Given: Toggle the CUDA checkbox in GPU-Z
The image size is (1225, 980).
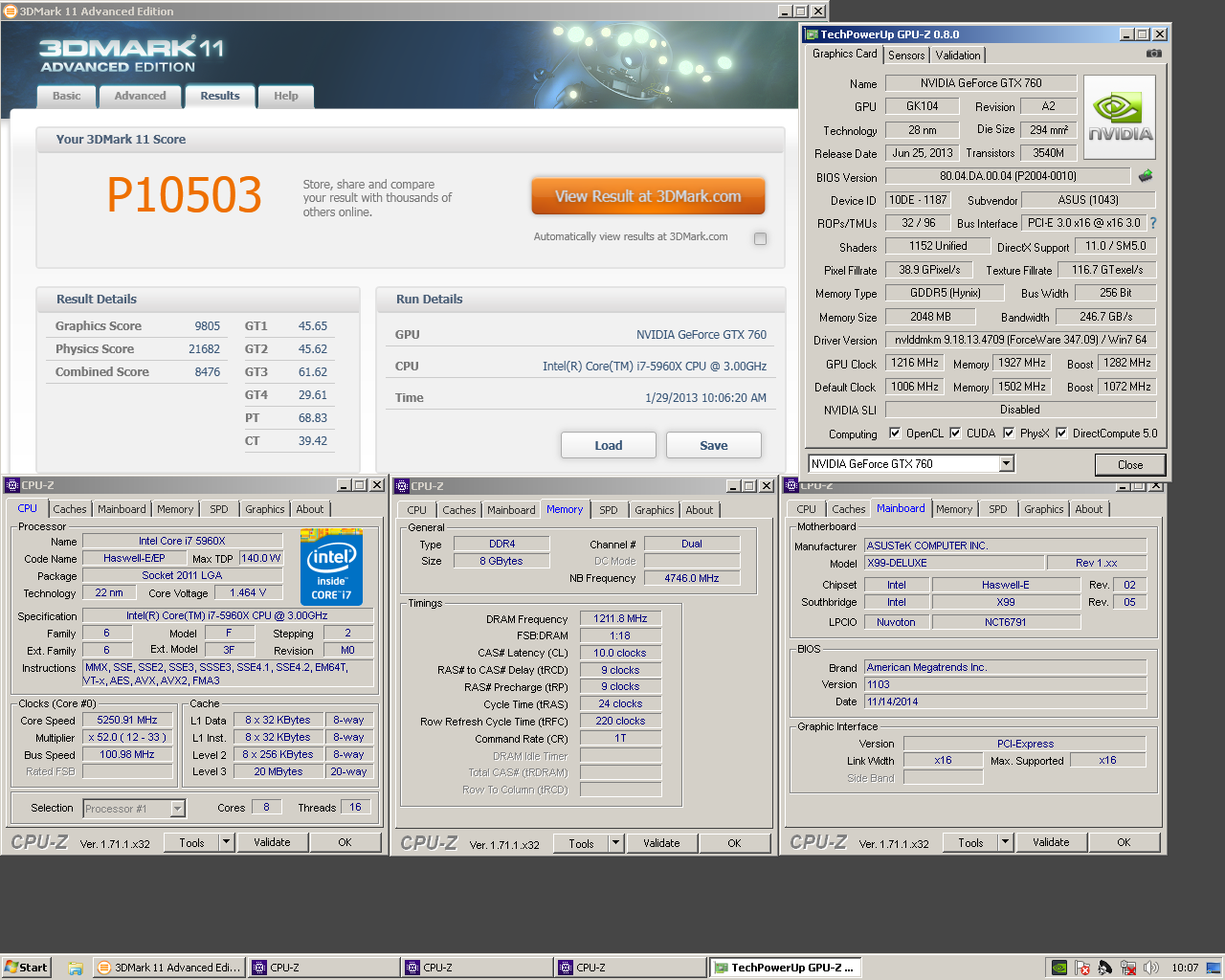Looking at the screenshot, I should point(955,433).
